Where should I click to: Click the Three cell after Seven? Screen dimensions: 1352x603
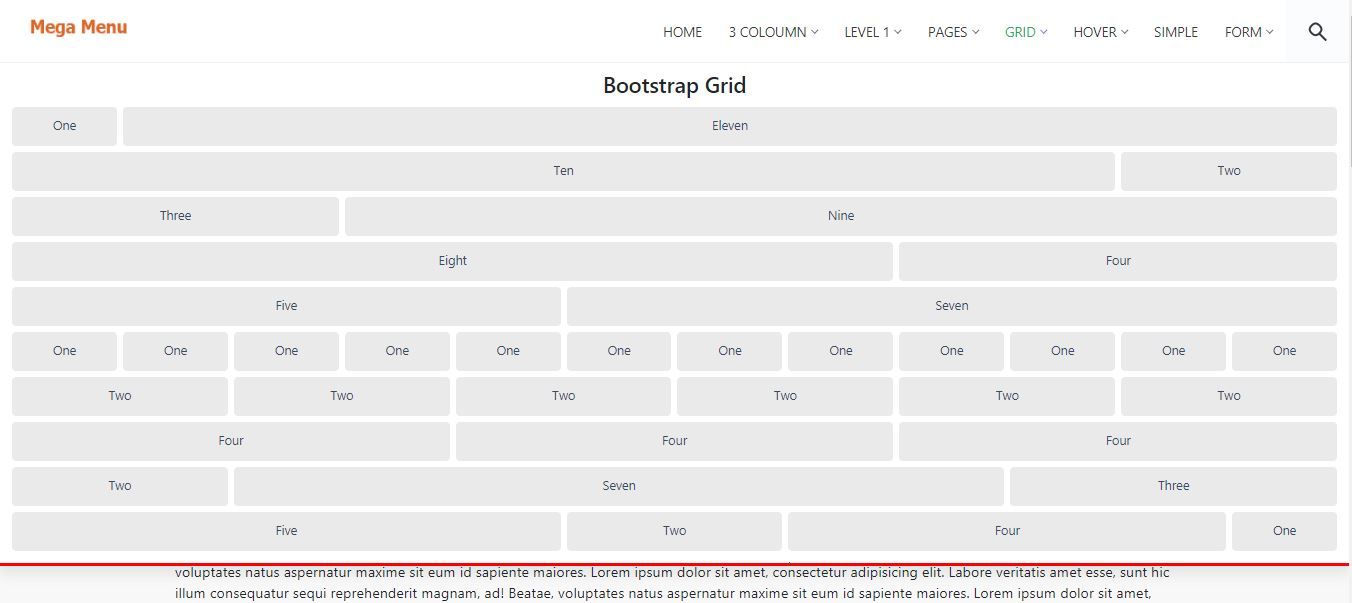1173,486
